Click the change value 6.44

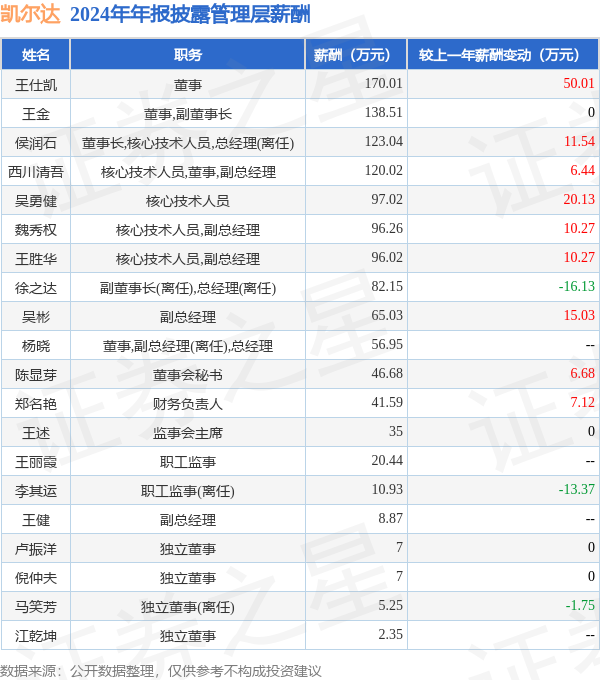click(582, 170)
